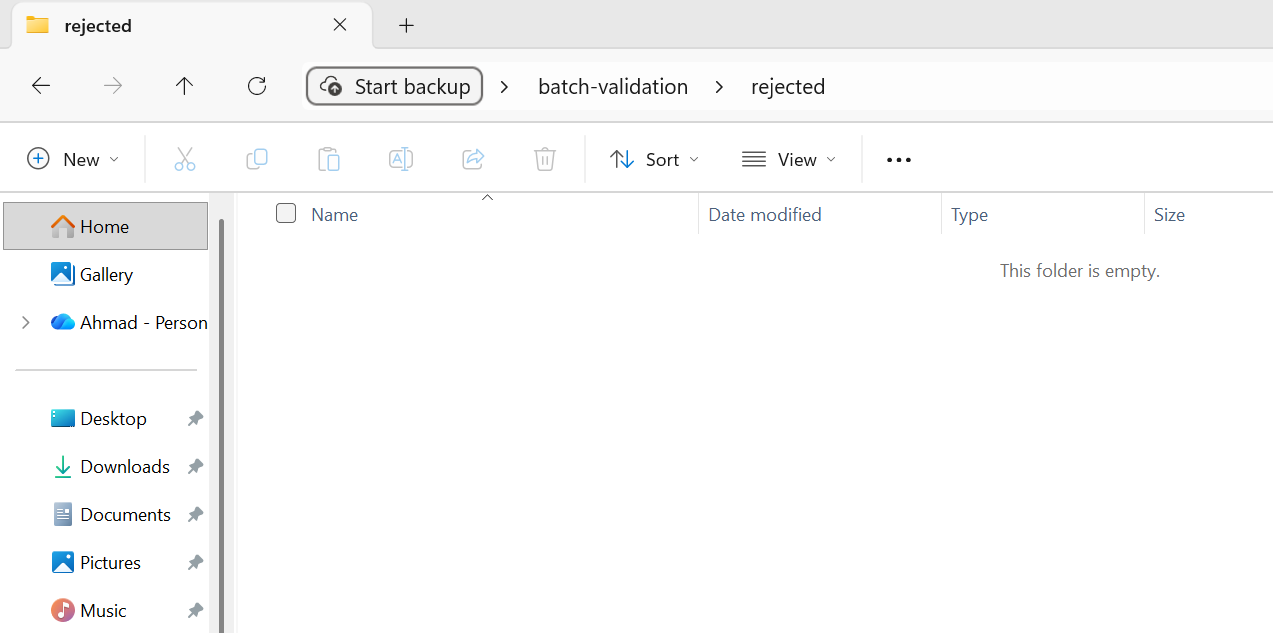Share files via the Share icon

point(472,158)
